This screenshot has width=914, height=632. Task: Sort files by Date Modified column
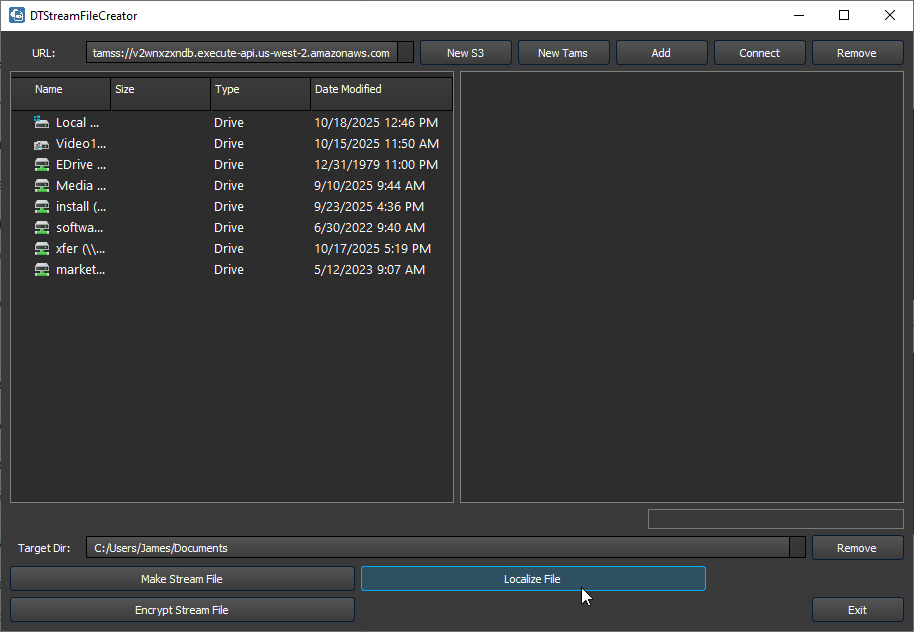point(380,90)
